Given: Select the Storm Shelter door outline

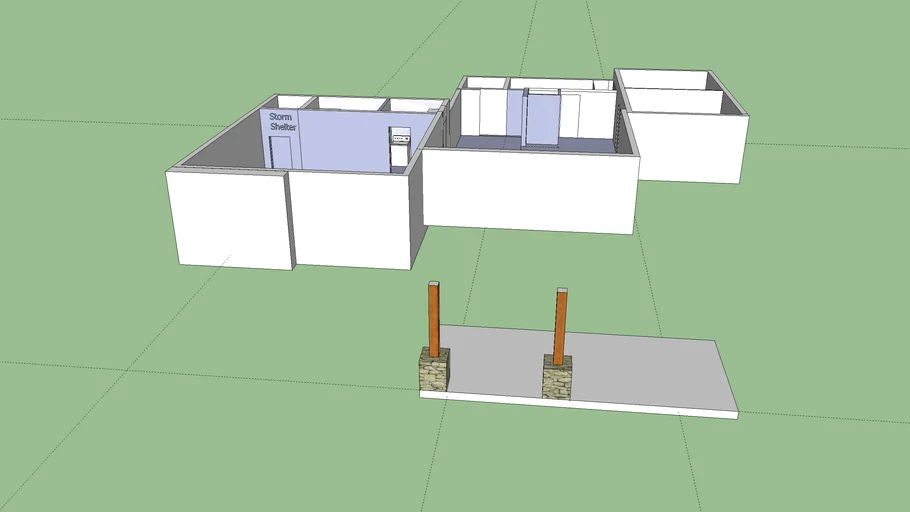Looking at the screenshot, I should click(x=281, y=152).
